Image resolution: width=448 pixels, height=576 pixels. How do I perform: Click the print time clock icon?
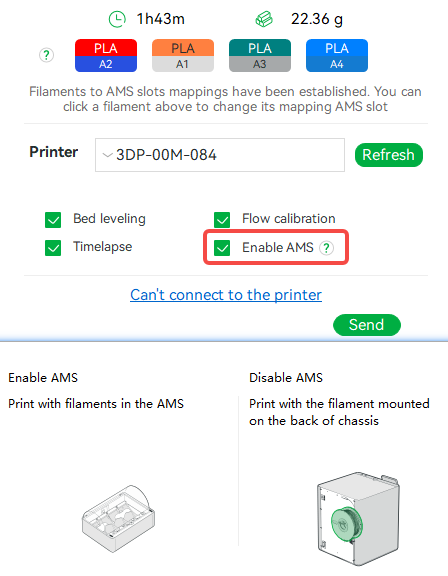pyautogui.click(x=117, y=19)
